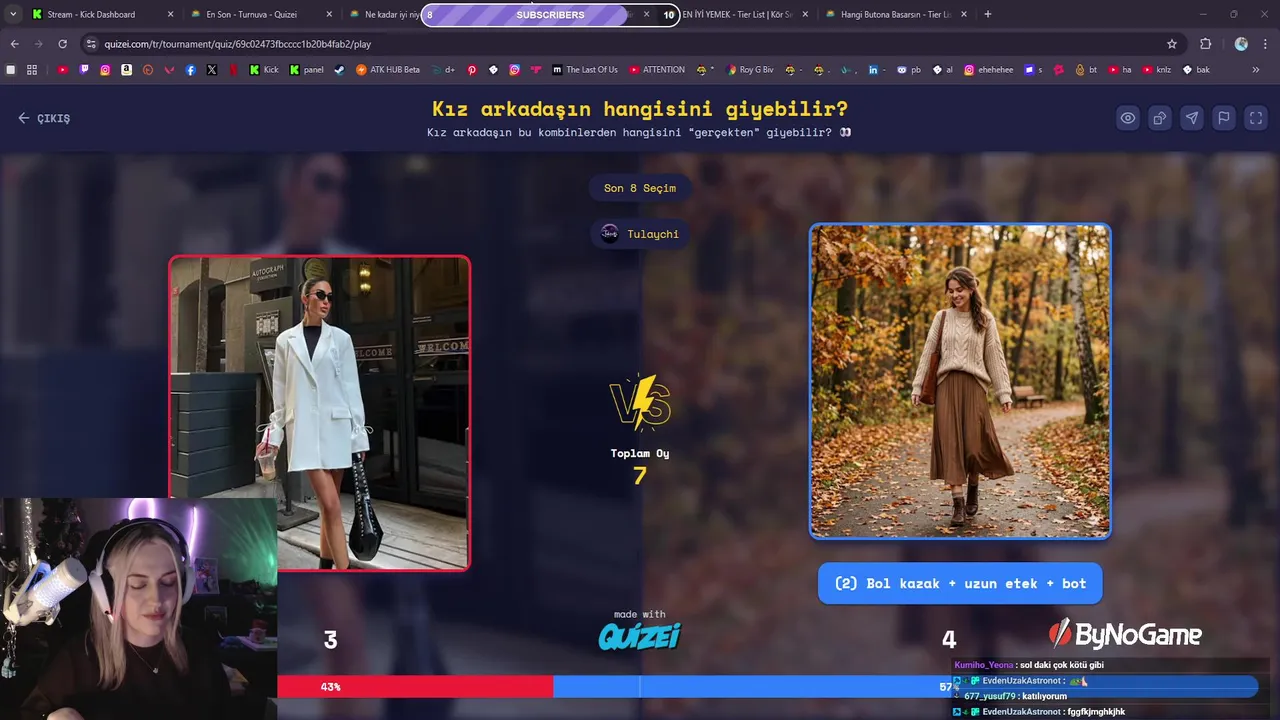Choose the white blazer dress image
The image size is (1280, 720).
pos(320,413)
